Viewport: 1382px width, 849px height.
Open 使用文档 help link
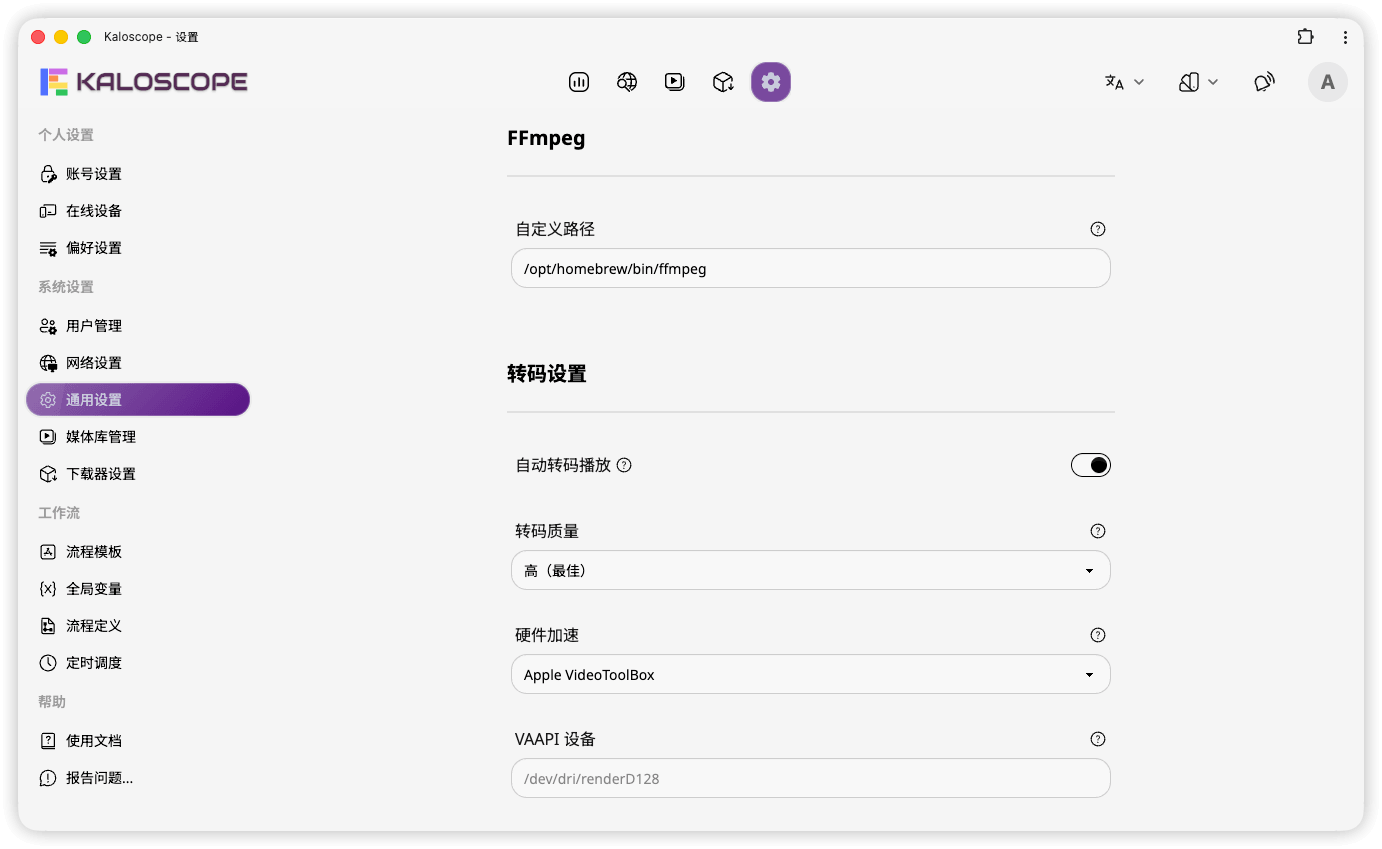[x=138, y=741]
